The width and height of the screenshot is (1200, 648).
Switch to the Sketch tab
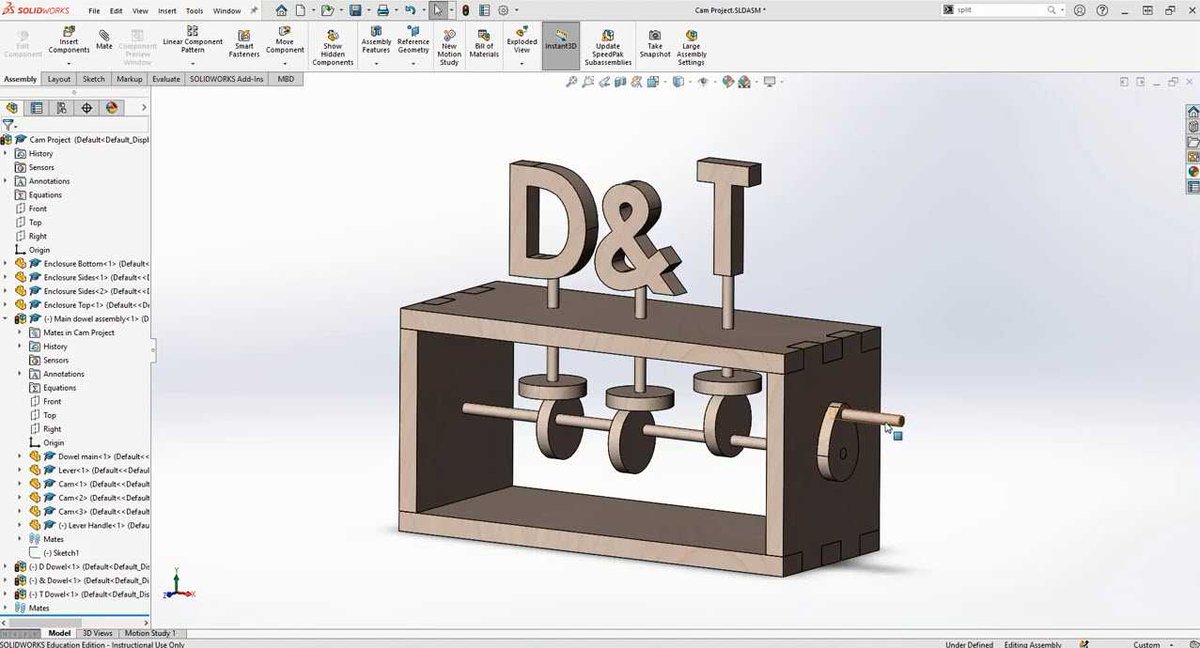pyautogui.click(x=93, y=78)
